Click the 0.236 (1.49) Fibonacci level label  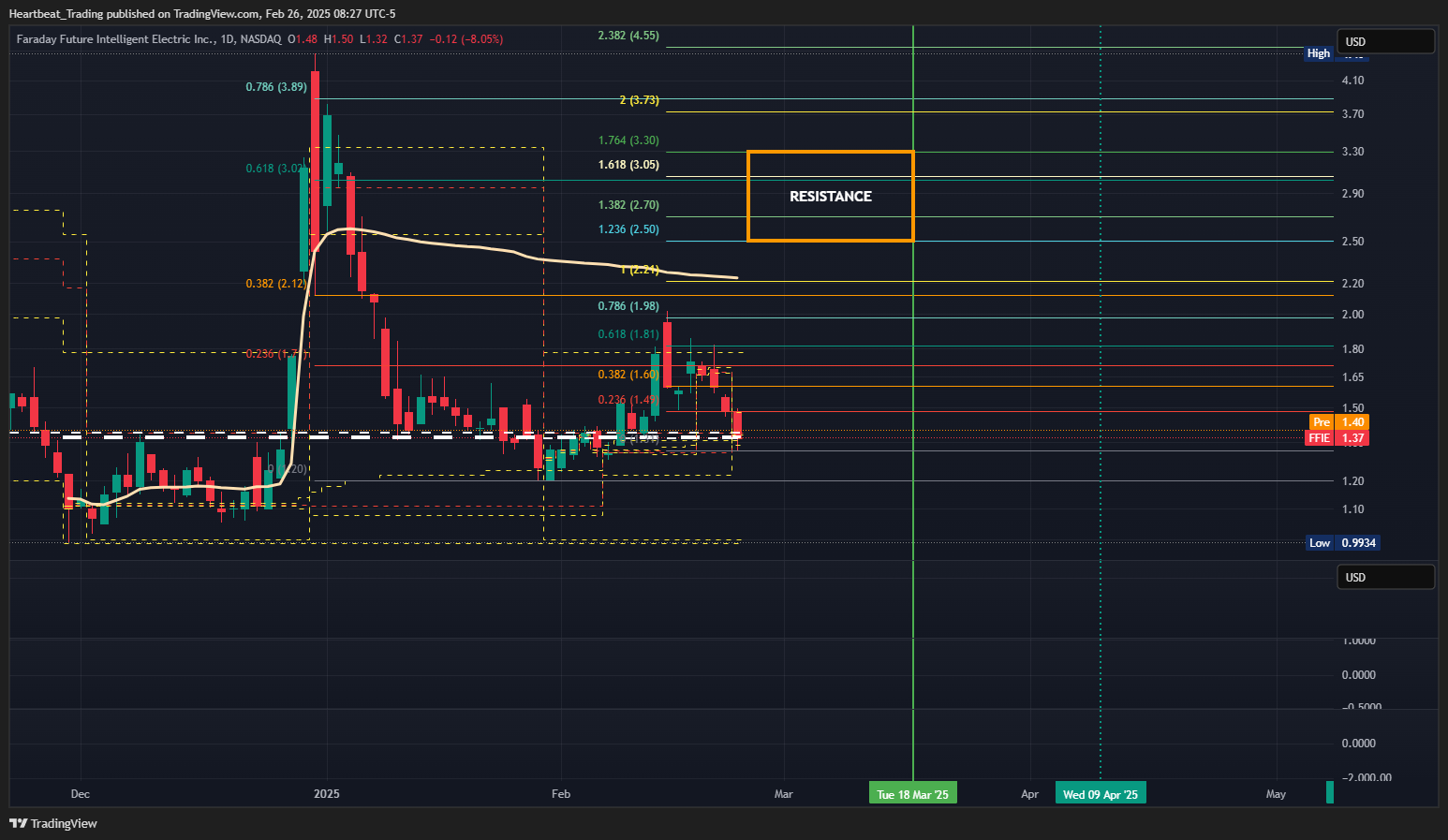click(628, 400)
